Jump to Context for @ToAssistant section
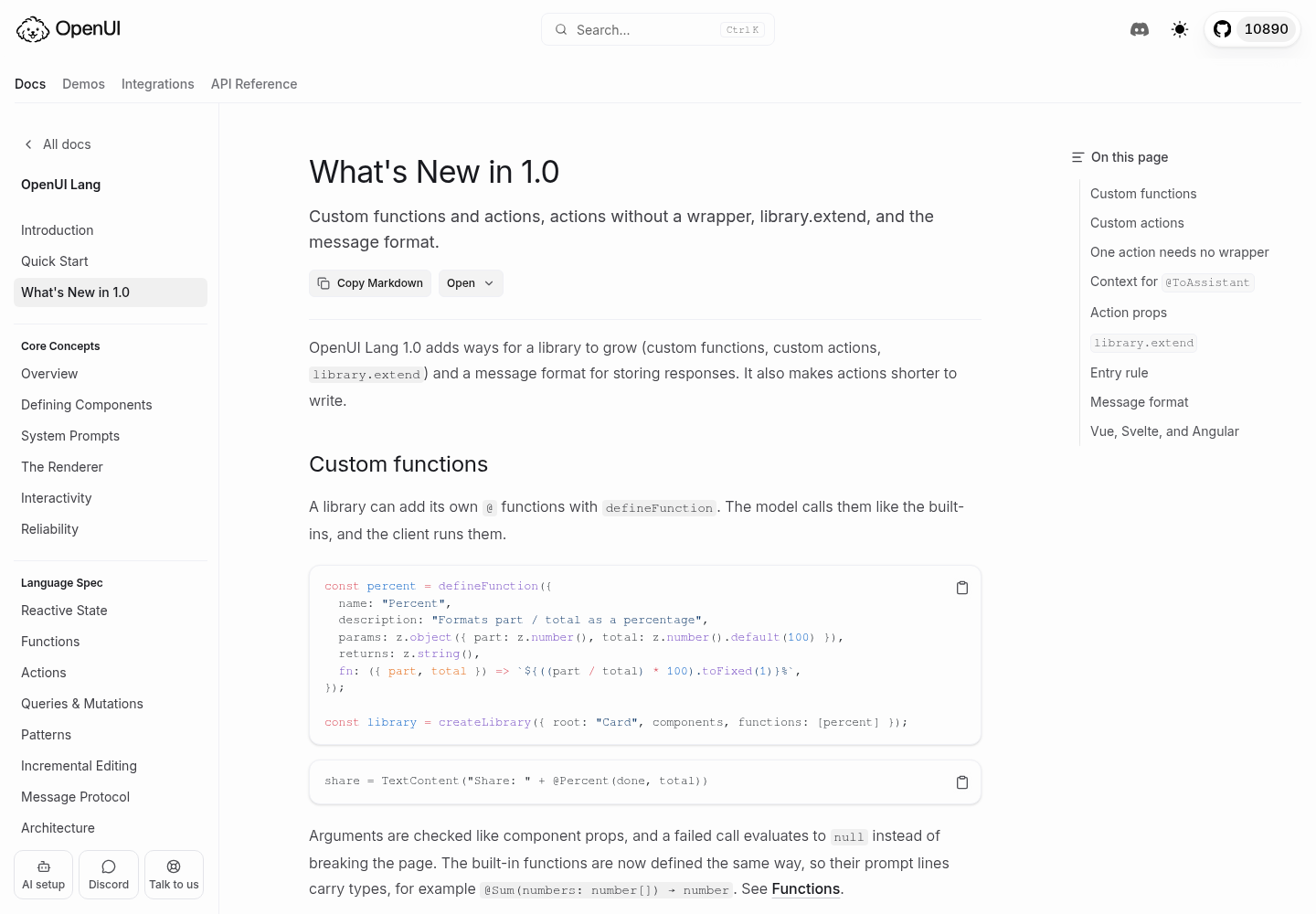 (x=1173, y=282)
